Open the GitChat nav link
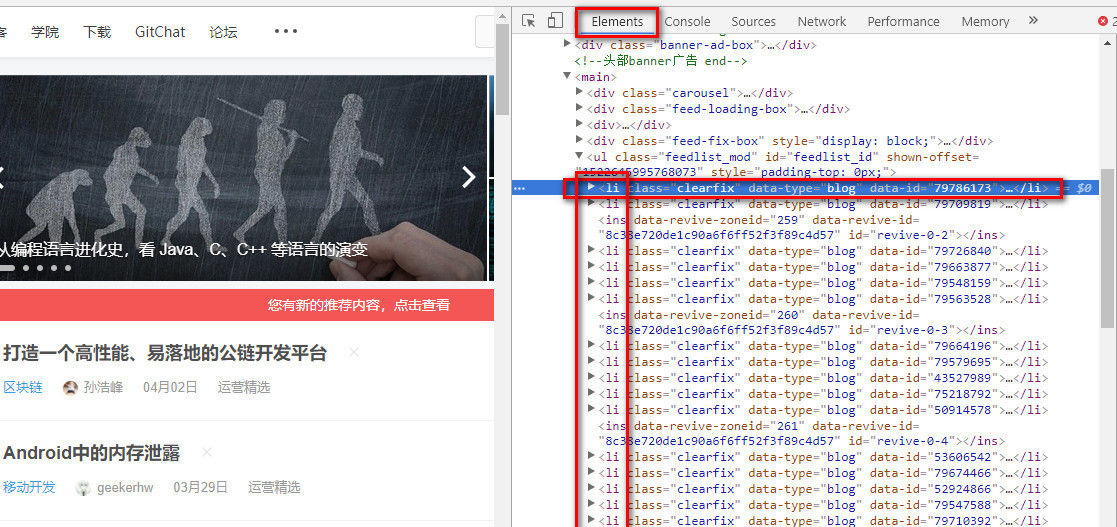Image resolution: width=1117 pixels, height=527 pixels. tap(160, 32)
